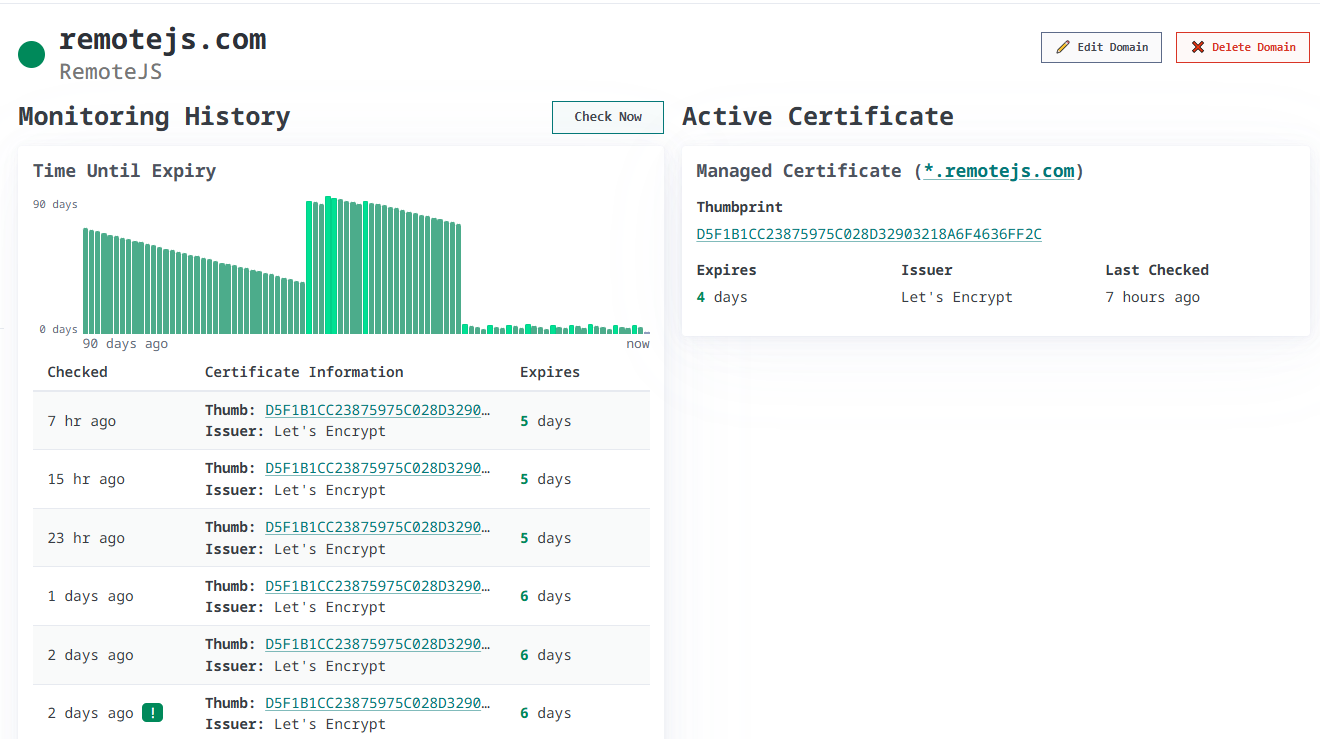The height and width of the screenshot is (739, 1320).
Task: Select the 'Checked' column header
Action: click(77, 372)
